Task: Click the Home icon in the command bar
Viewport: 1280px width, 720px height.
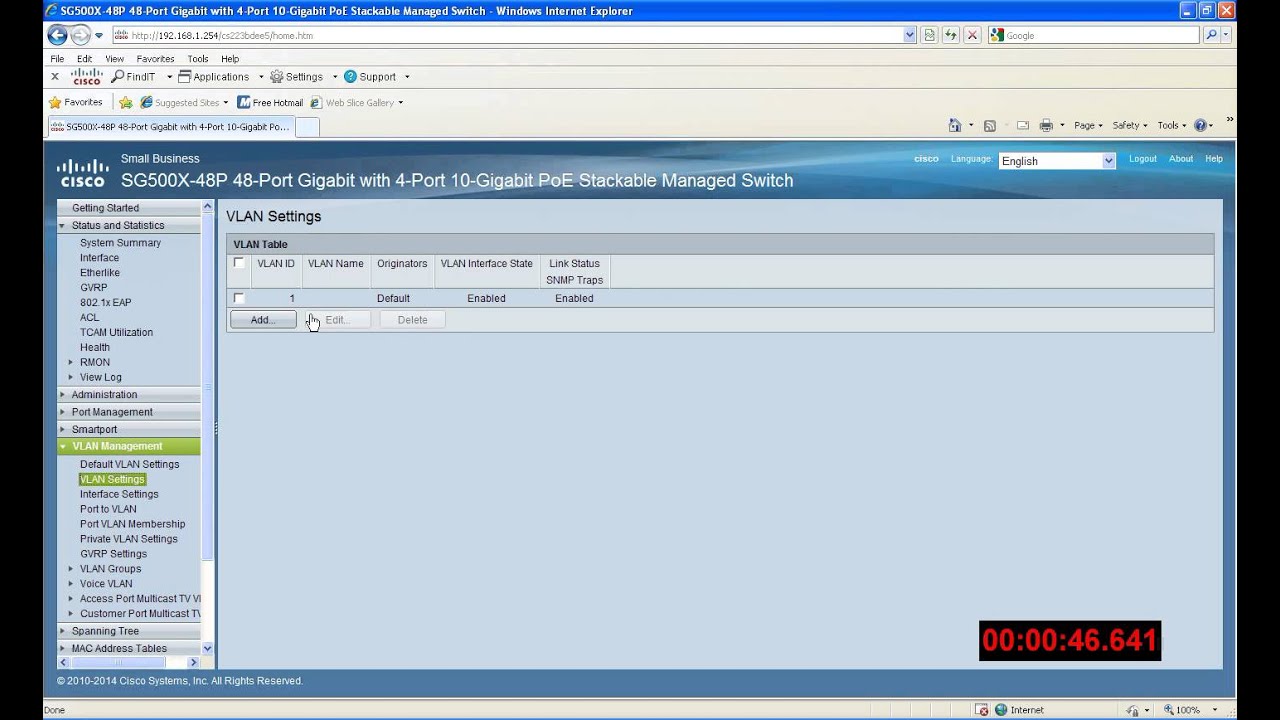Action: coord(955,125)
